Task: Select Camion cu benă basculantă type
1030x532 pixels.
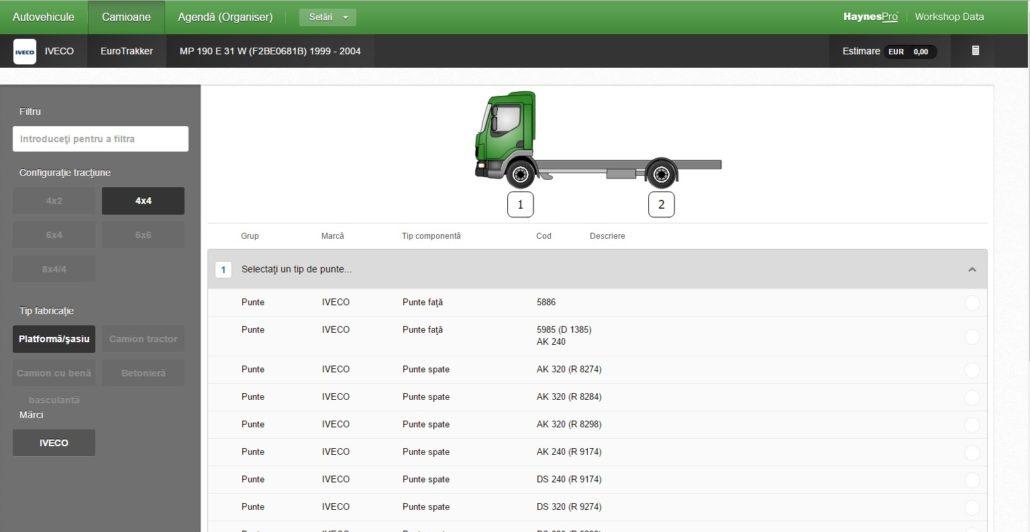Action: (x=54, y=373)
